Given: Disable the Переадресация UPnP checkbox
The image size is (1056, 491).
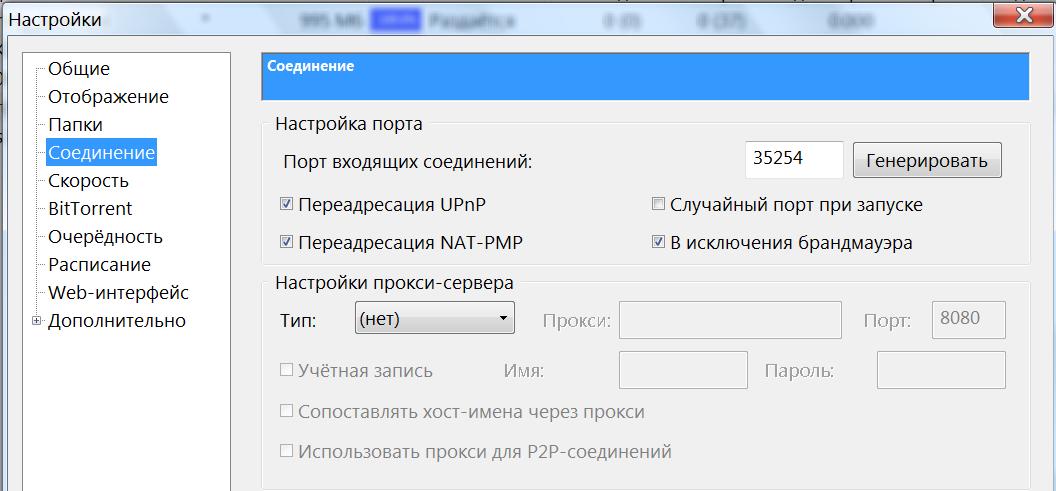Looking at the screenshot, I should [x=287, y=205].
